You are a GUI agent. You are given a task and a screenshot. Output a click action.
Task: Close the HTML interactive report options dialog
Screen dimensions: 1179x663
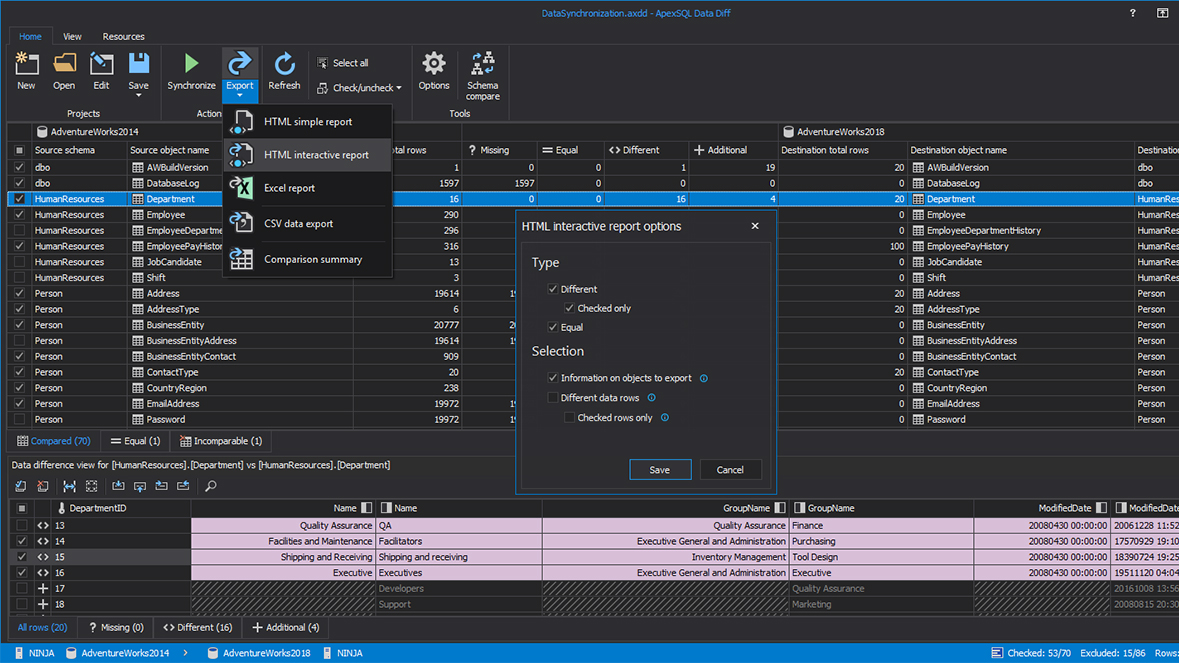click(755, 226)
